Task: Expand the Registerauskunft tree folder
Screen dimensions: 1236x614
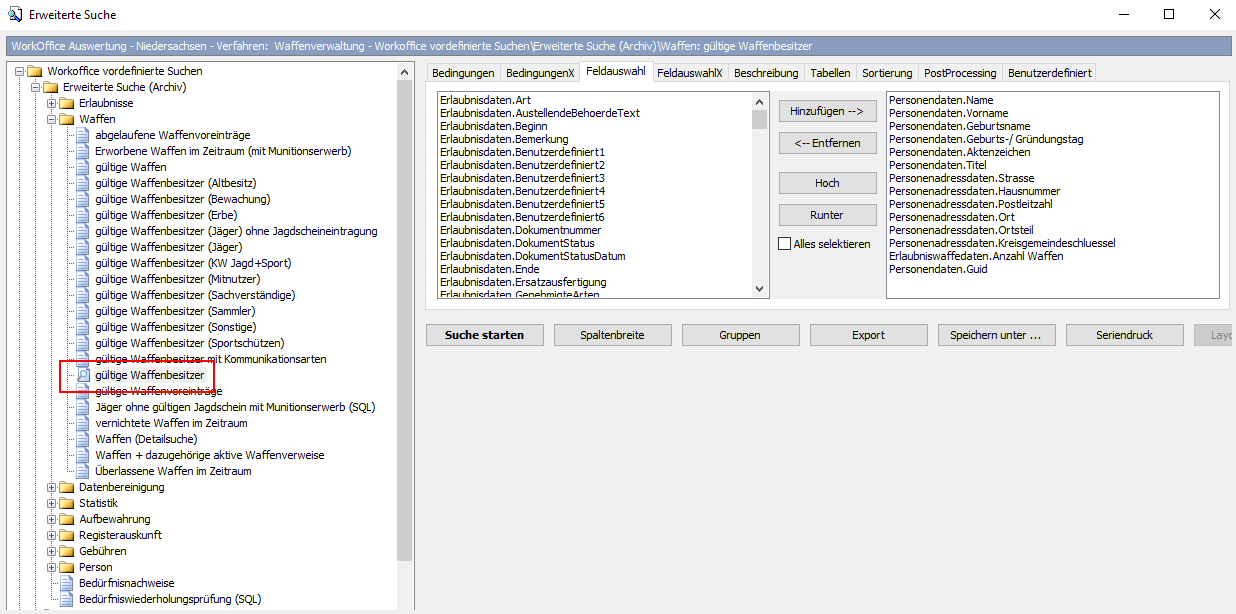Action: [x=51, y=535]
